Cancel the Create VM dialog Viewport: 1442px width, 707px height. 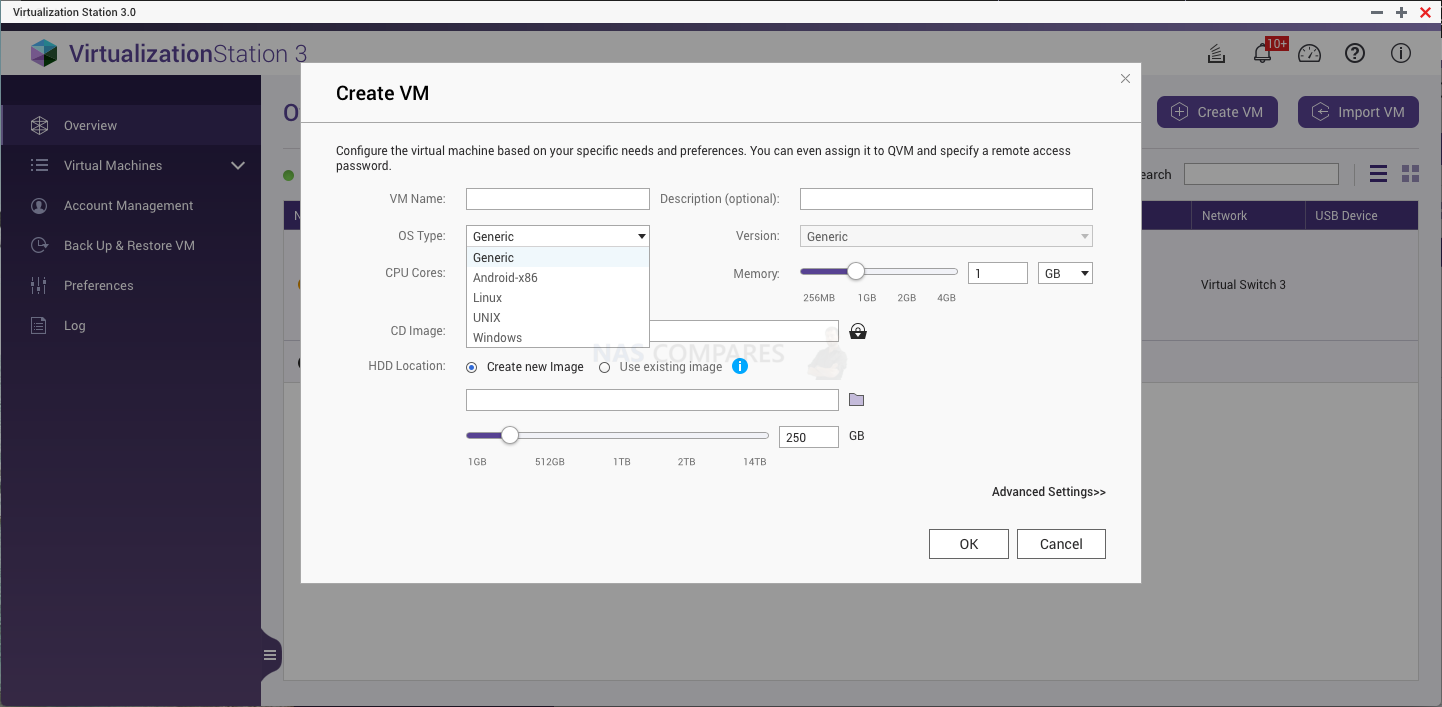[1061, 544]
